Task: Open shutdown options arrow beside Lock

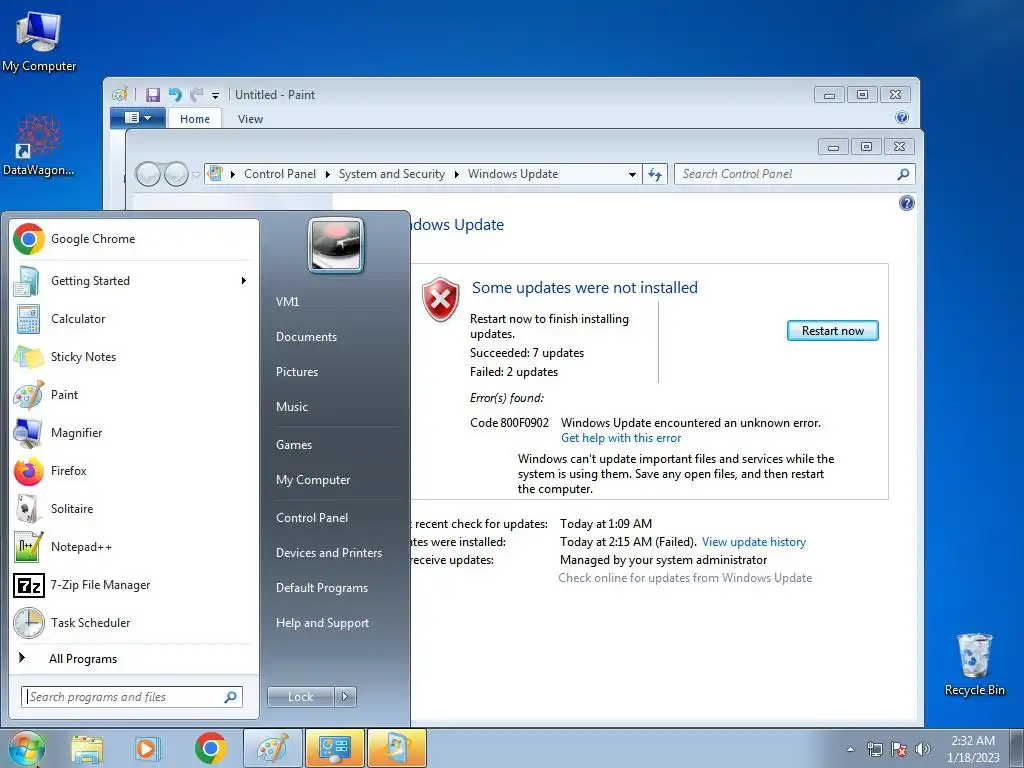Action: (x=345, y=697)
